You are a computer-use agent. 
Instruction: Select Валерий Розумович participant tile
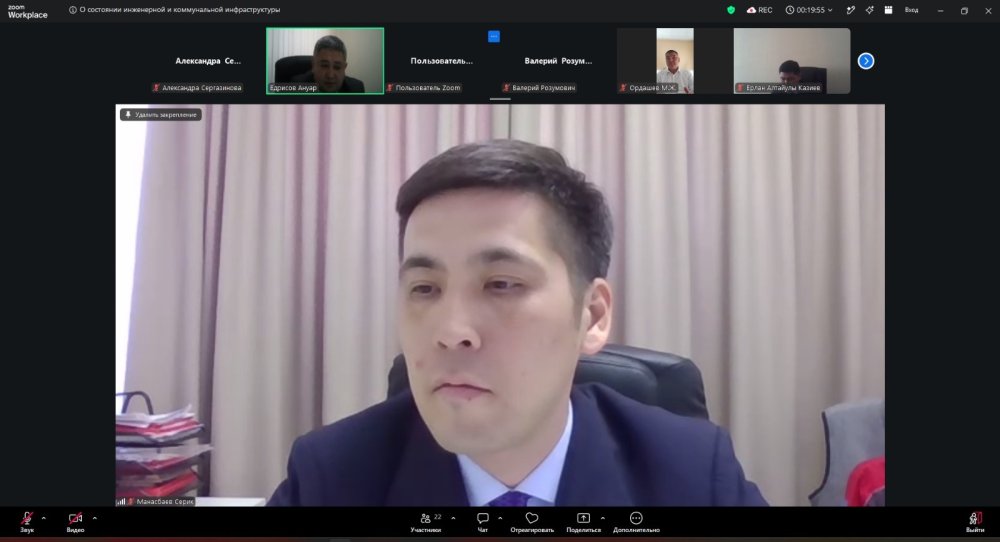tap(558, 61)
